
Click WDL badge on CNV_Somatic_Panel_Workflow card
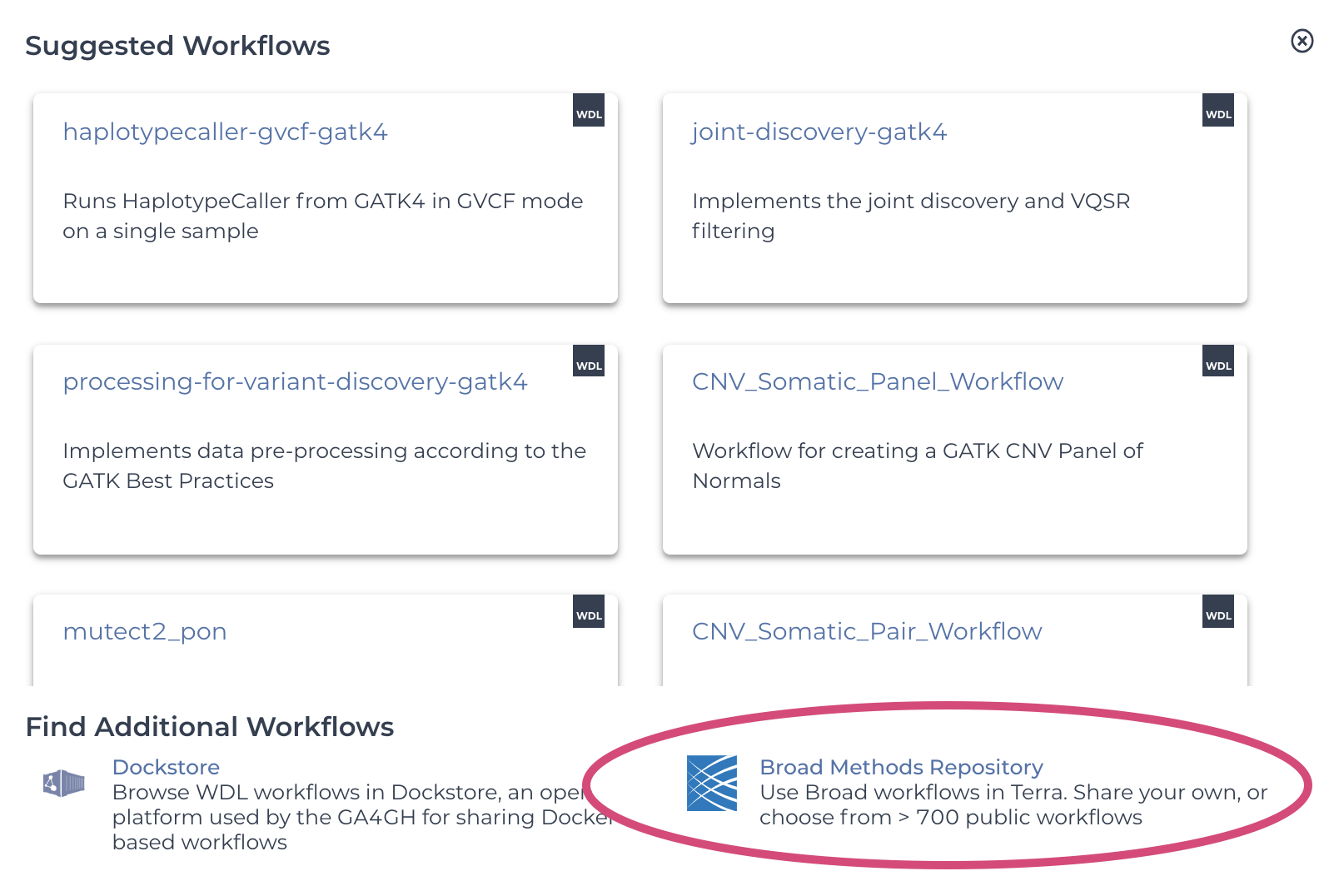1218,361
